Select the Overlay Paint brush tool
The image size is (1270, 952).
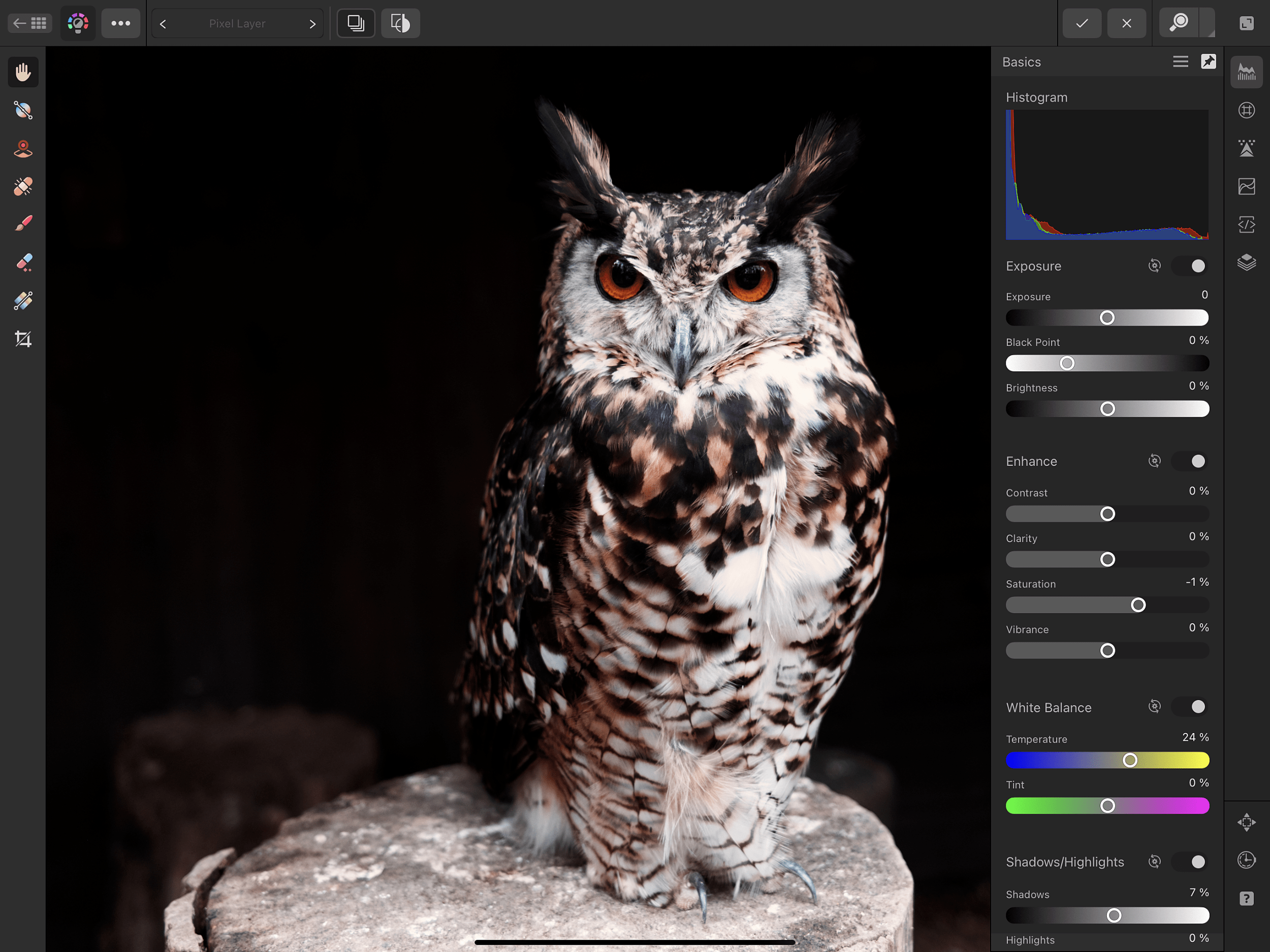pos(23,224)
